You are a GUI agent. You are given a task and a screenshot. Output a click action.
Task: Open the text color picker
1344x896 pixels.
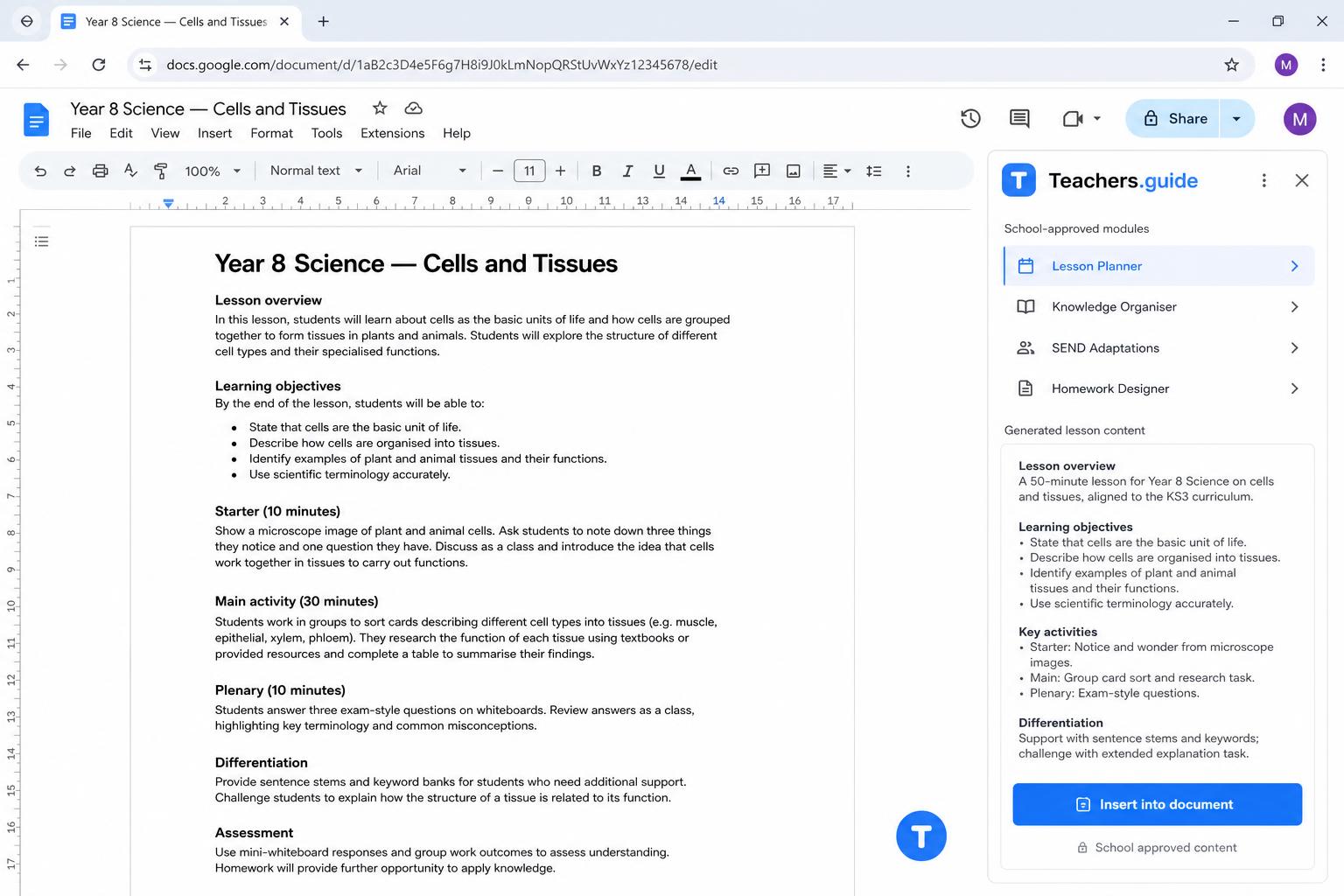pyautogui.click(x=690, y=171)
